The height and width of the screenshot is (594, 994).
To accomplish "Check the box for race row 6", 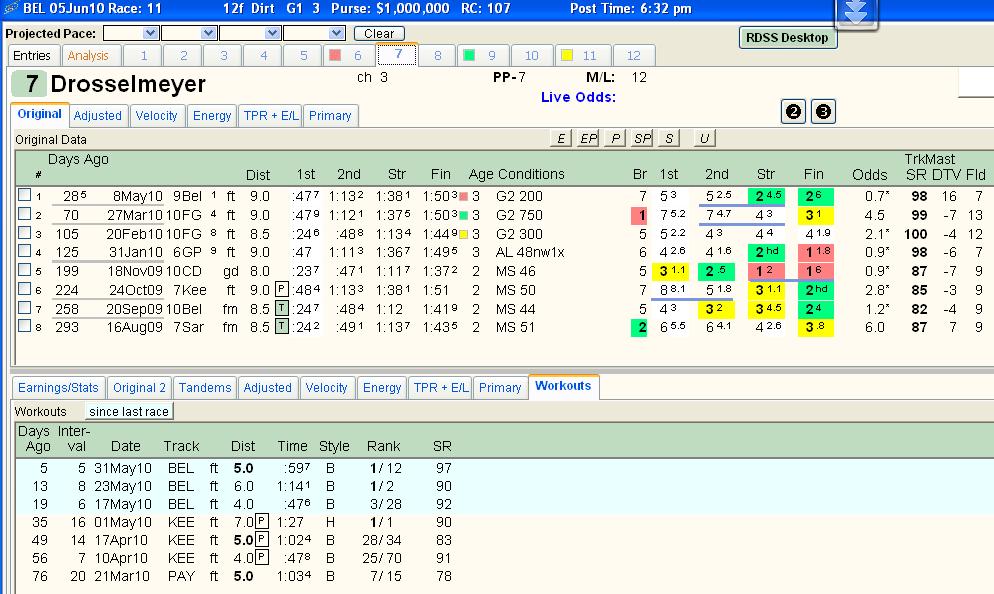I will (24, 288).
